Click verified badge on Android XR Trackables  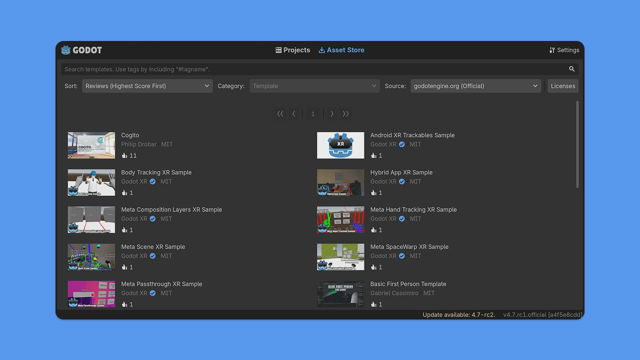click(x=402, y=144)
